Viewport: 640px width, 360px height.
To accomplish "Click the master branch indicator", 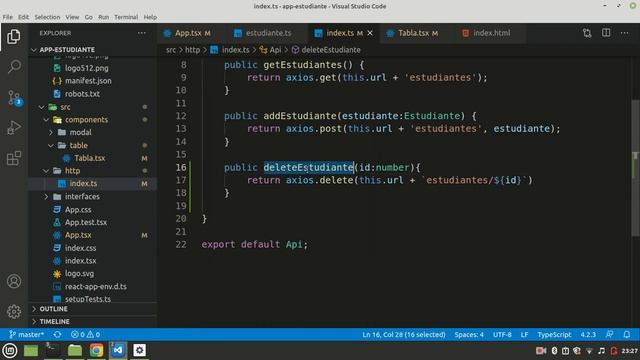I will coord(26,334).
